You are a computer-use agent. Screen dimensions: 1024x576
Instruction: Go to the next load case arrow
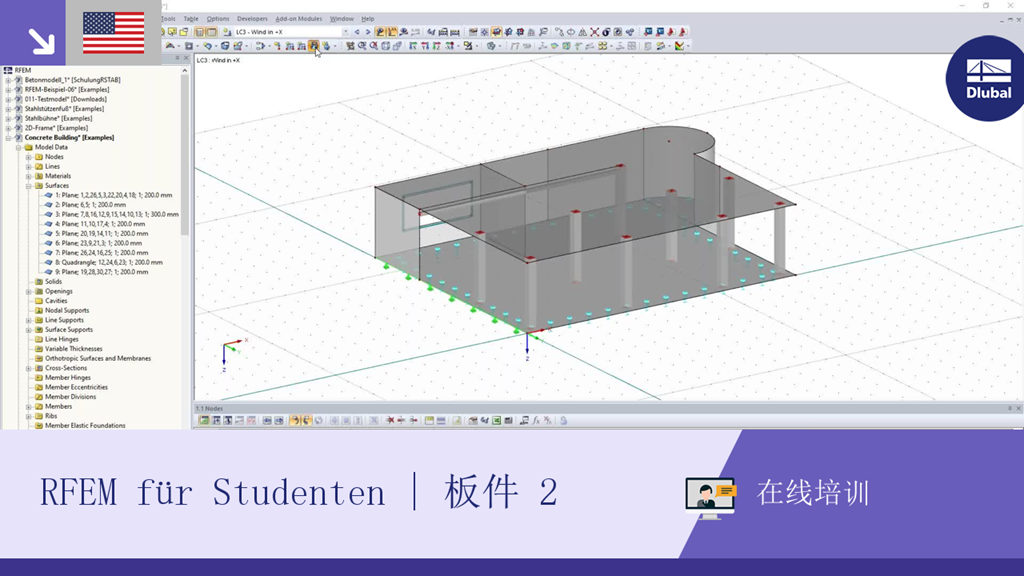[x=368, y=32]
